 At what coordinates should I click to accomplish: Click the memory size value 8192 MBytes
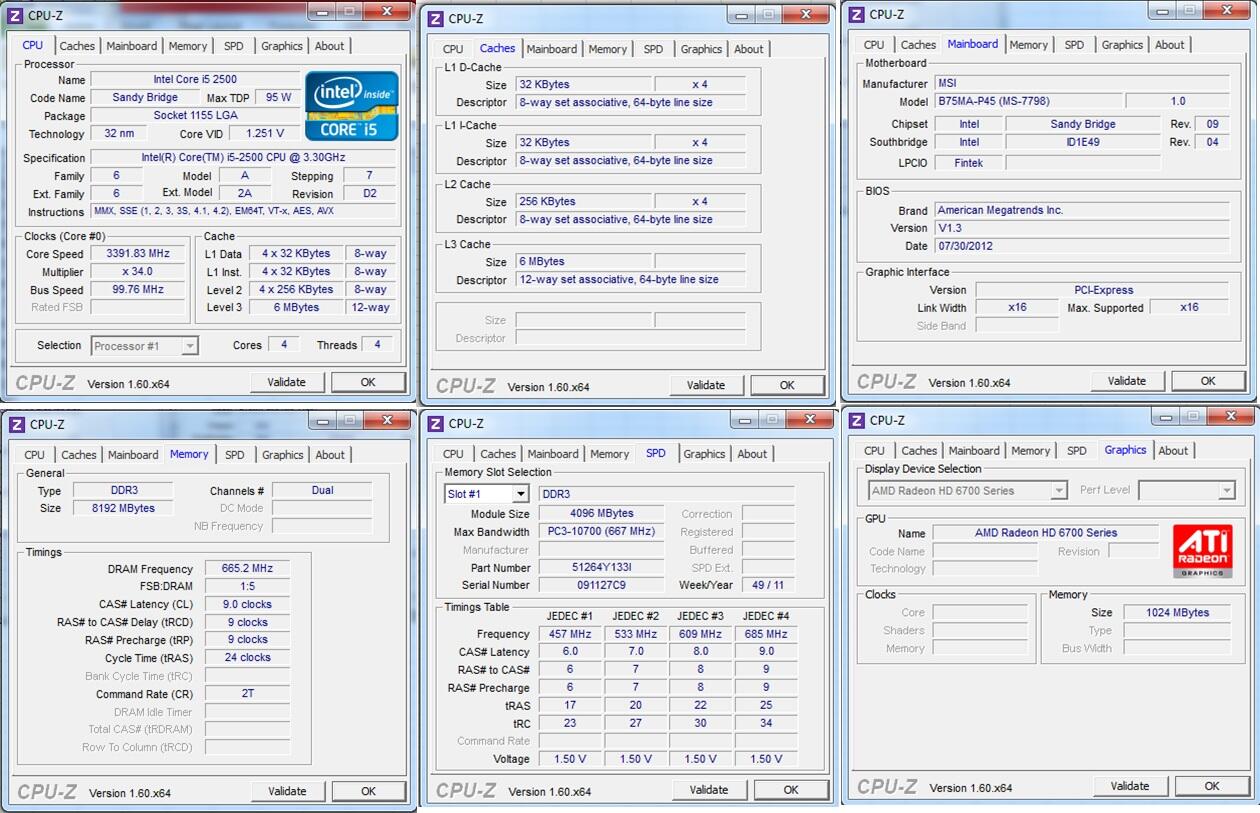pos(125,509)
